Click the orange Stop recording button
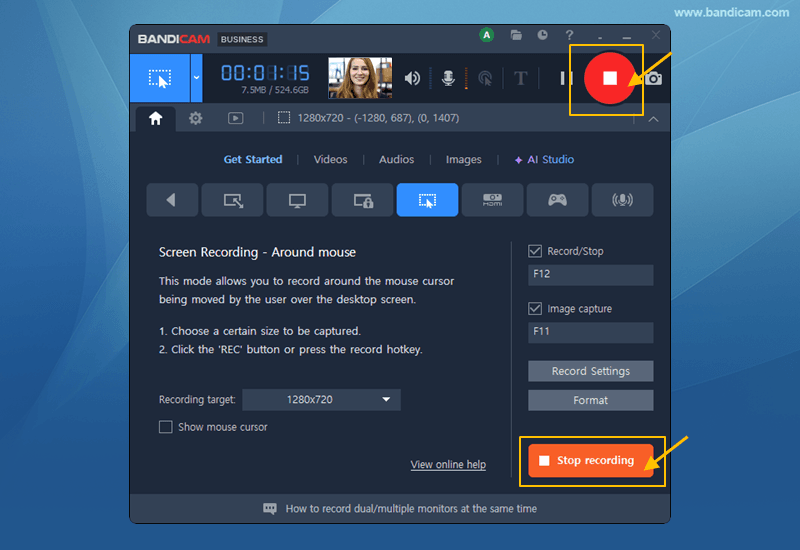 pyautogui.click(x=590, y=461)
